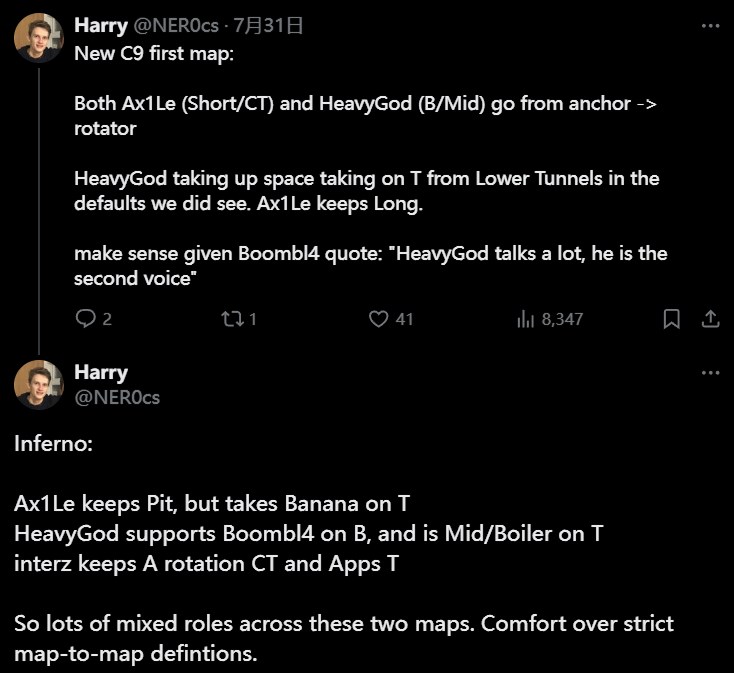Click Harry's avatar in the top tweet

tap(39, 39)
